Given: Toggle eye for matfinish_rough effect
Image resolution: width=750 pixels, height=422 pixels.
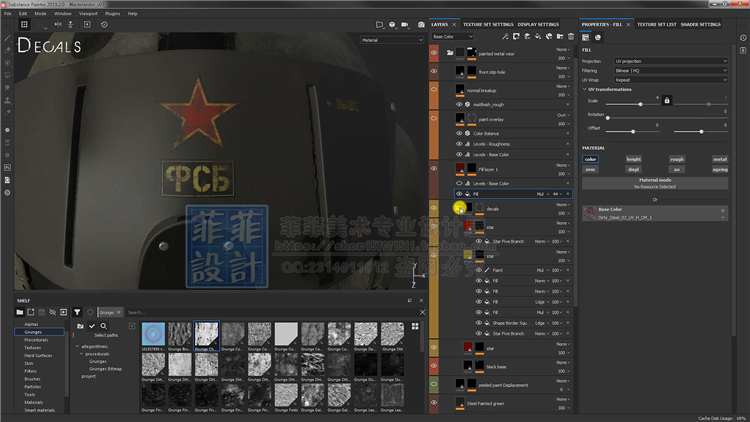Looking at the screenshot, I should [x=459, y=104].
